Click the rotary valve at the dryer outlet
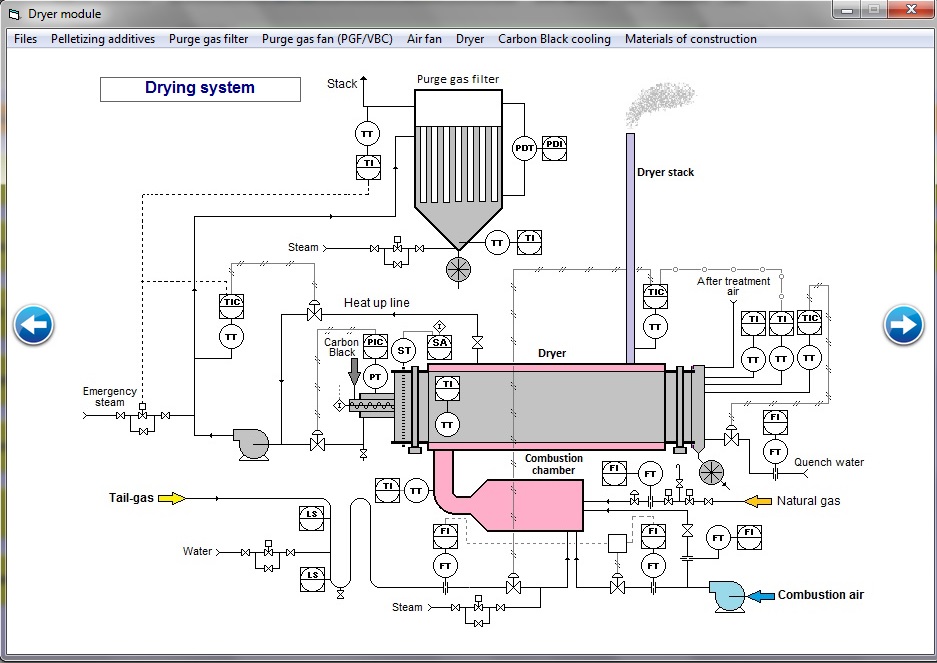The image size is (937, 663). [x=711, y=472]
